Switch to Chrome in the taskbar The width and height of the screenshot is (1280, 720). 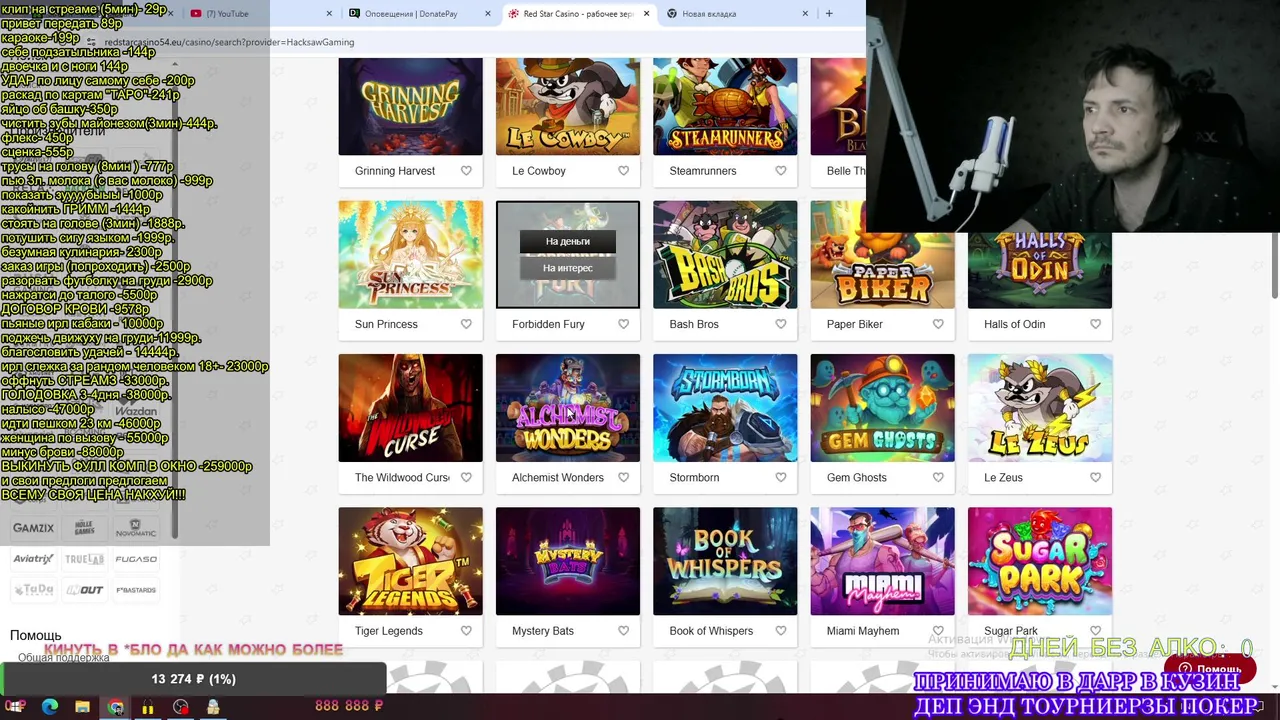(115, 707)
